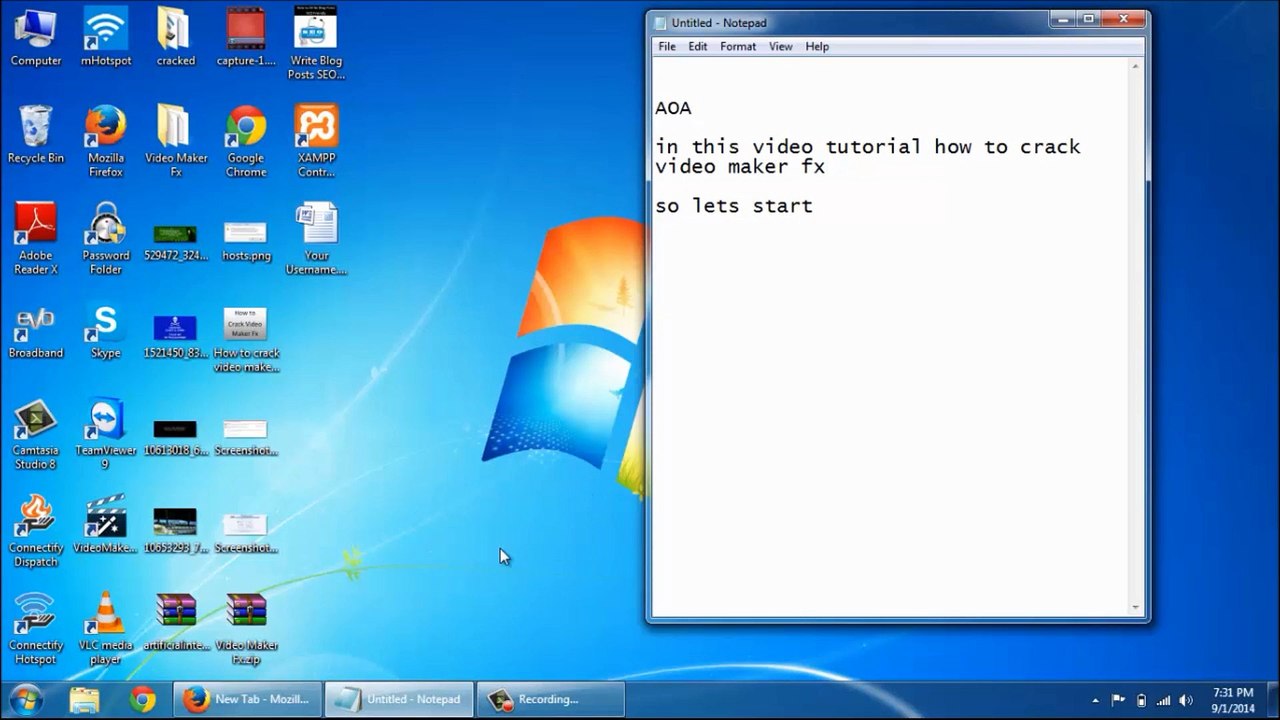Open the View menu in Notepad
This screenshot has width=1280, height=720.
pos(781,46)
